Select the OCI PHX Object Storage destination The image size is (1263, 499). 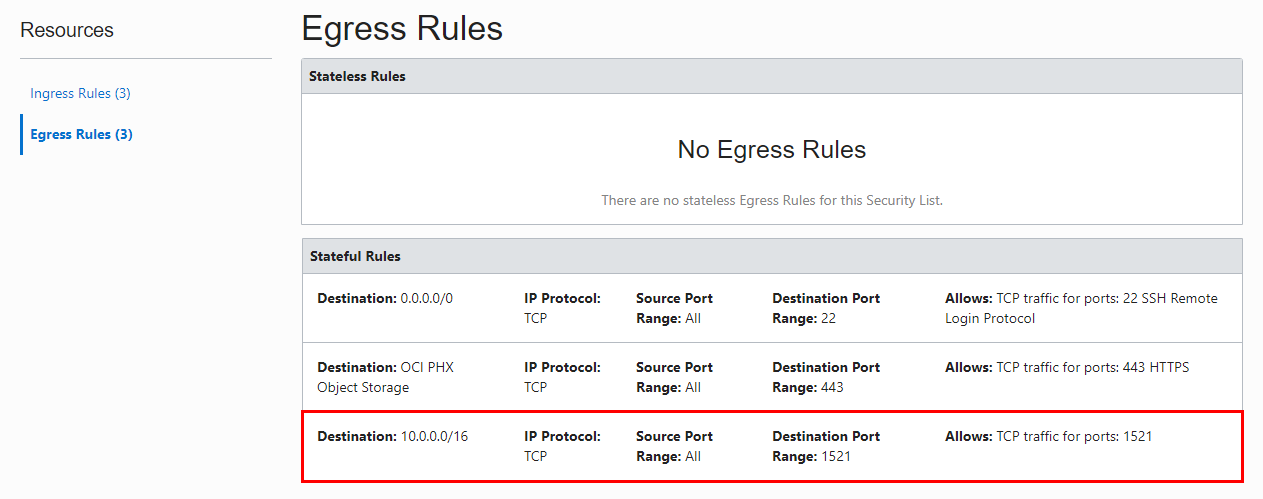(385, 377)
